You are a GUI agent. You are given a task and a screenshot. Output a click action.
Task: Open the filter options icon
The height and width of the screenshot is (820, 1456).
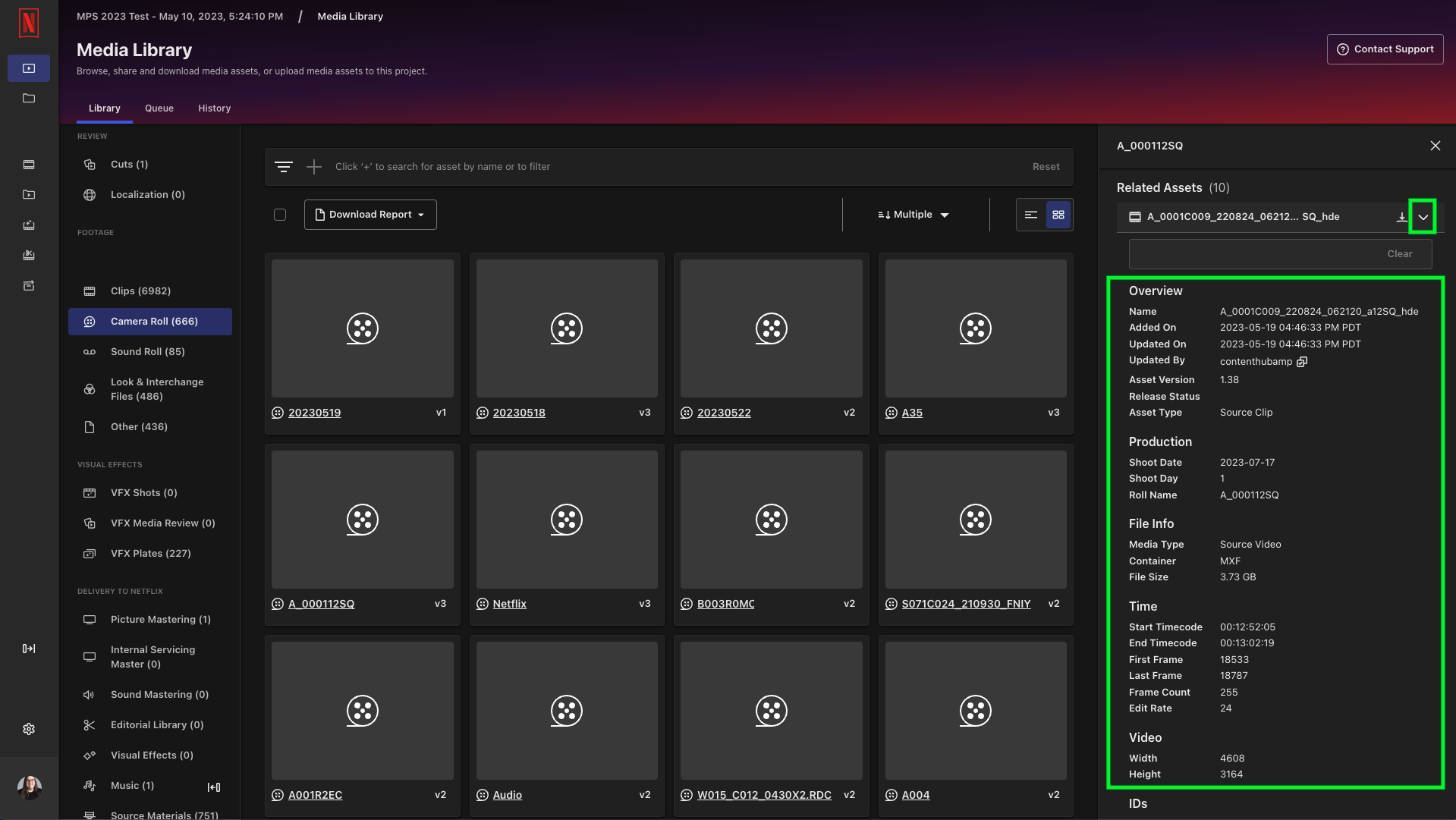click(x=284, y=167)
